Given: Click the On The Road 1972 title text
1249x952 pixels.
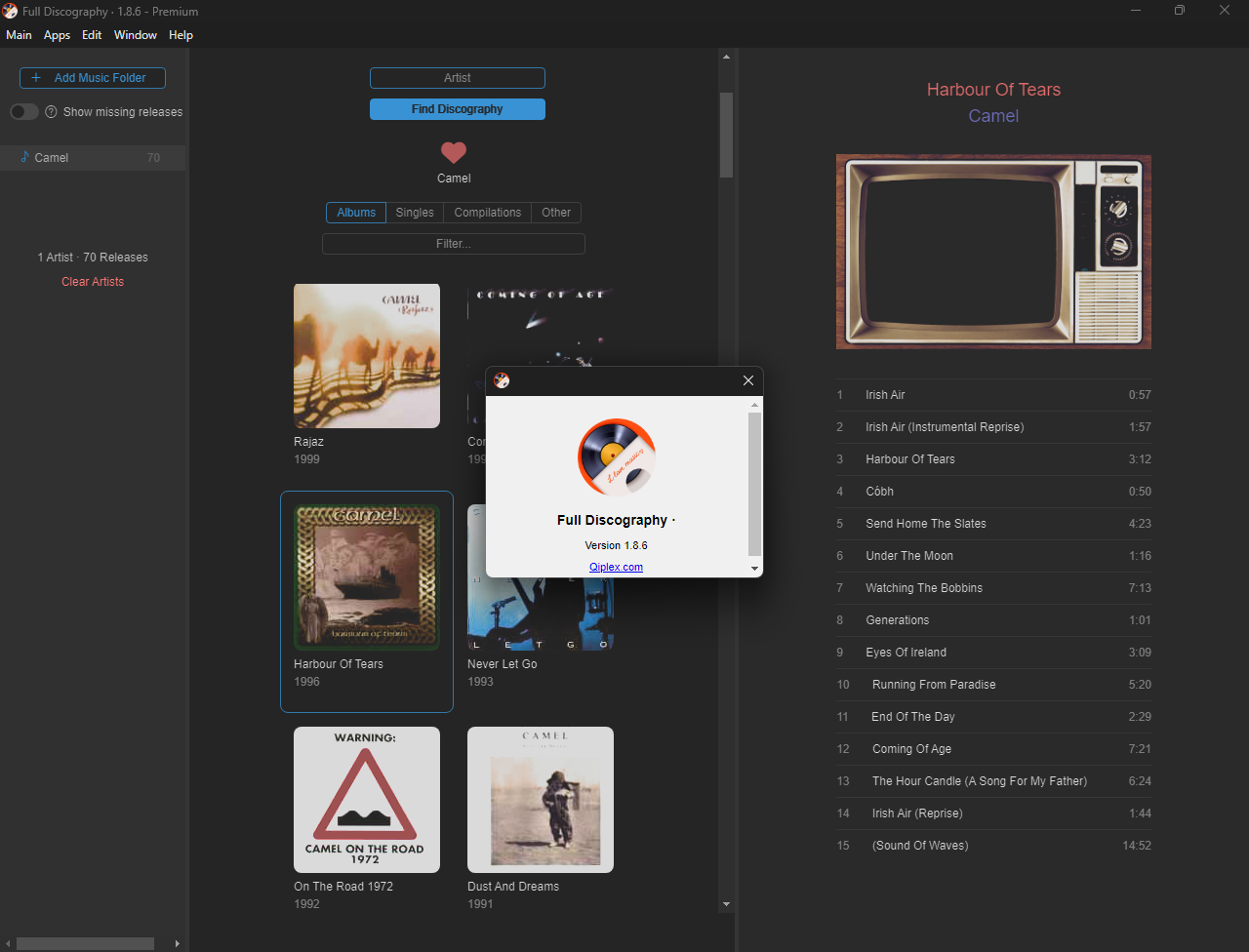Looking at the screenshot, I should click(x=343, y=887).
